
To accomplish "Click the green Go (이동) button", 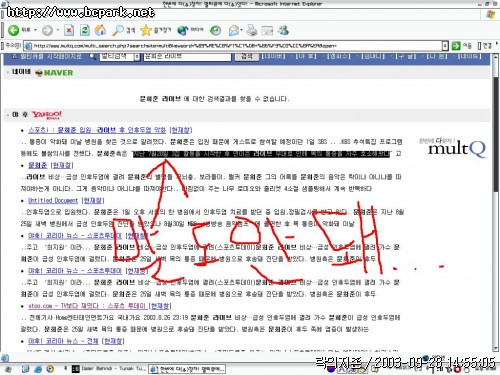I will [461, 46].
